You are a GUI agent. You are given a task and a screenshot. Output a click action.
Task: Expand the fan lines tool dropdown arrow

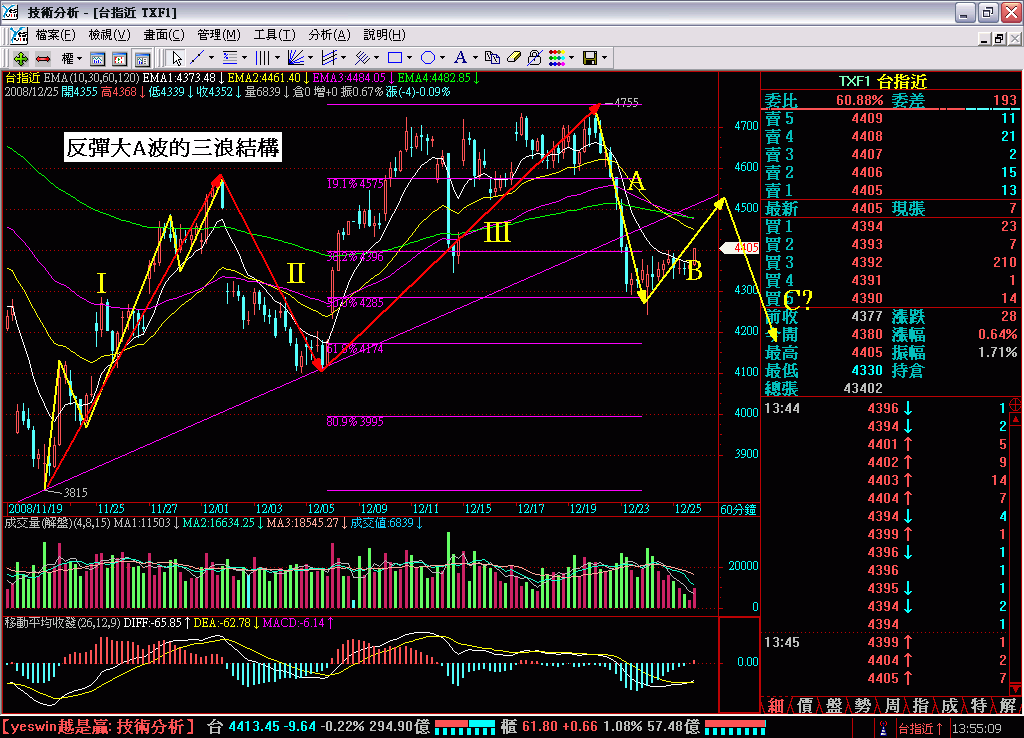tap(310, 58)
